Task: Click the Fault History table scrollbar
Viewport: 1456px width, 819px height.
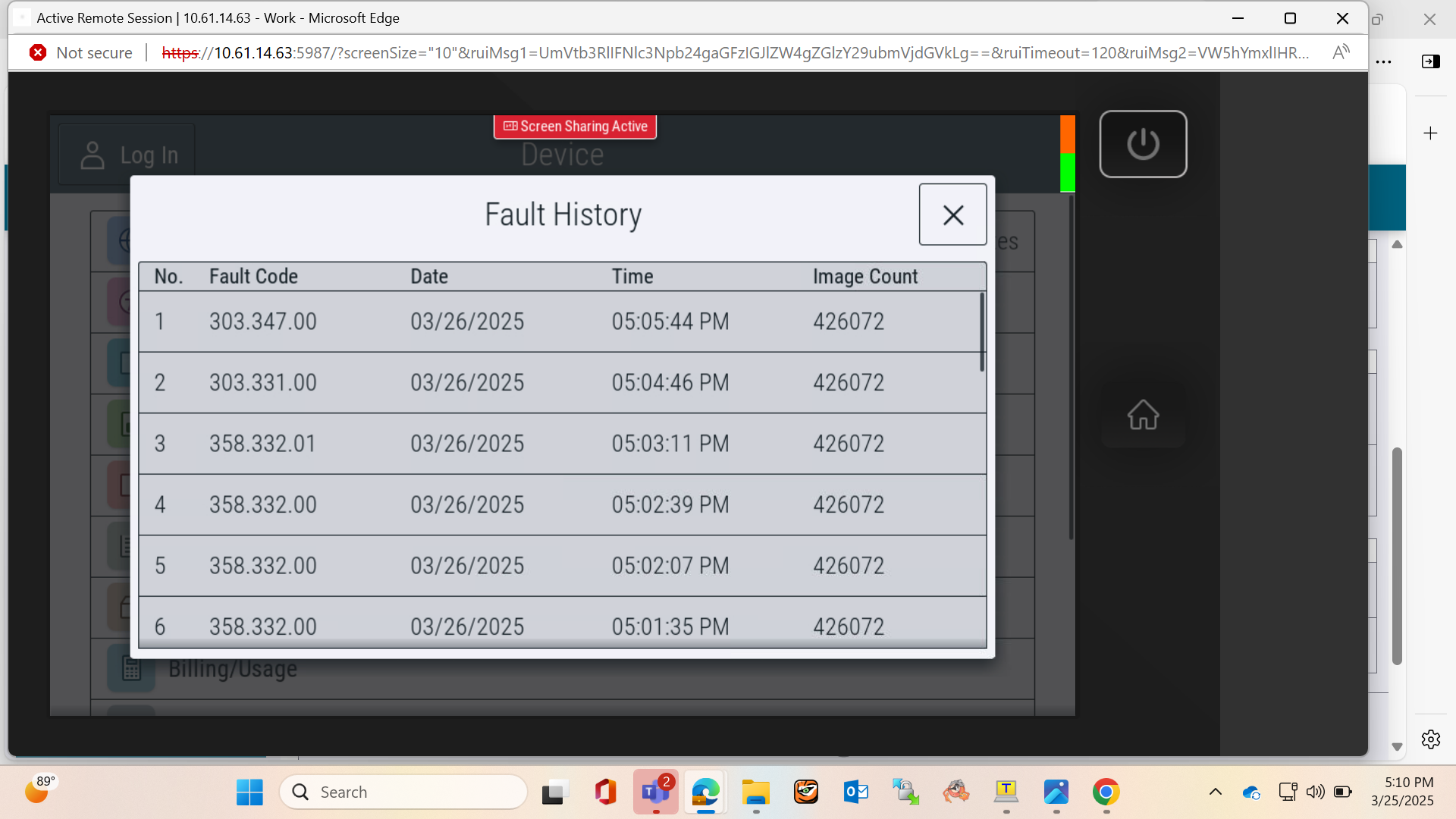Action: tap(981, 332)
